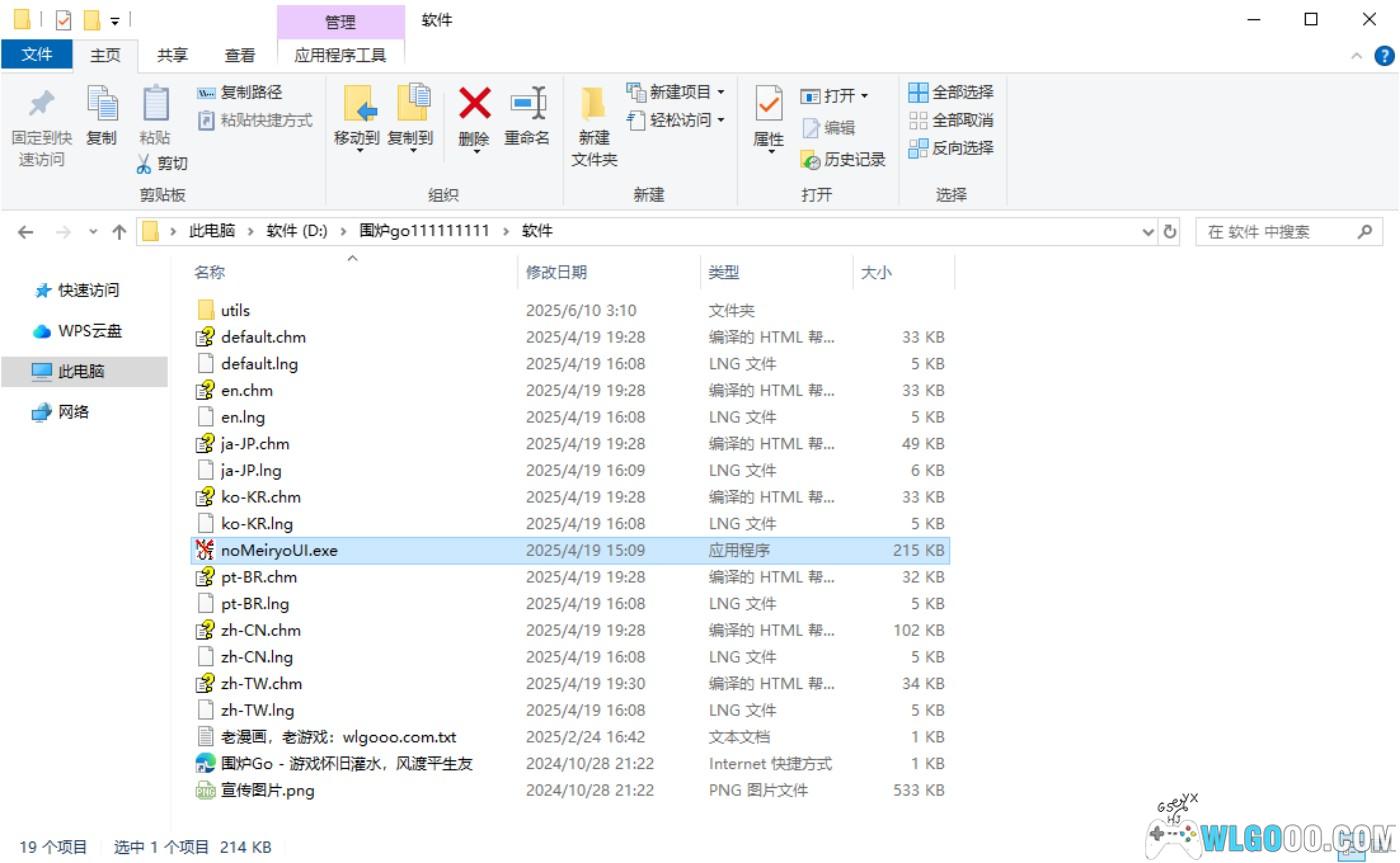Image resolution: width=1400 pixels, height=863 pixels.
Task: Click Refresh icon beside address bar
Action: (x=1170, y=232)
